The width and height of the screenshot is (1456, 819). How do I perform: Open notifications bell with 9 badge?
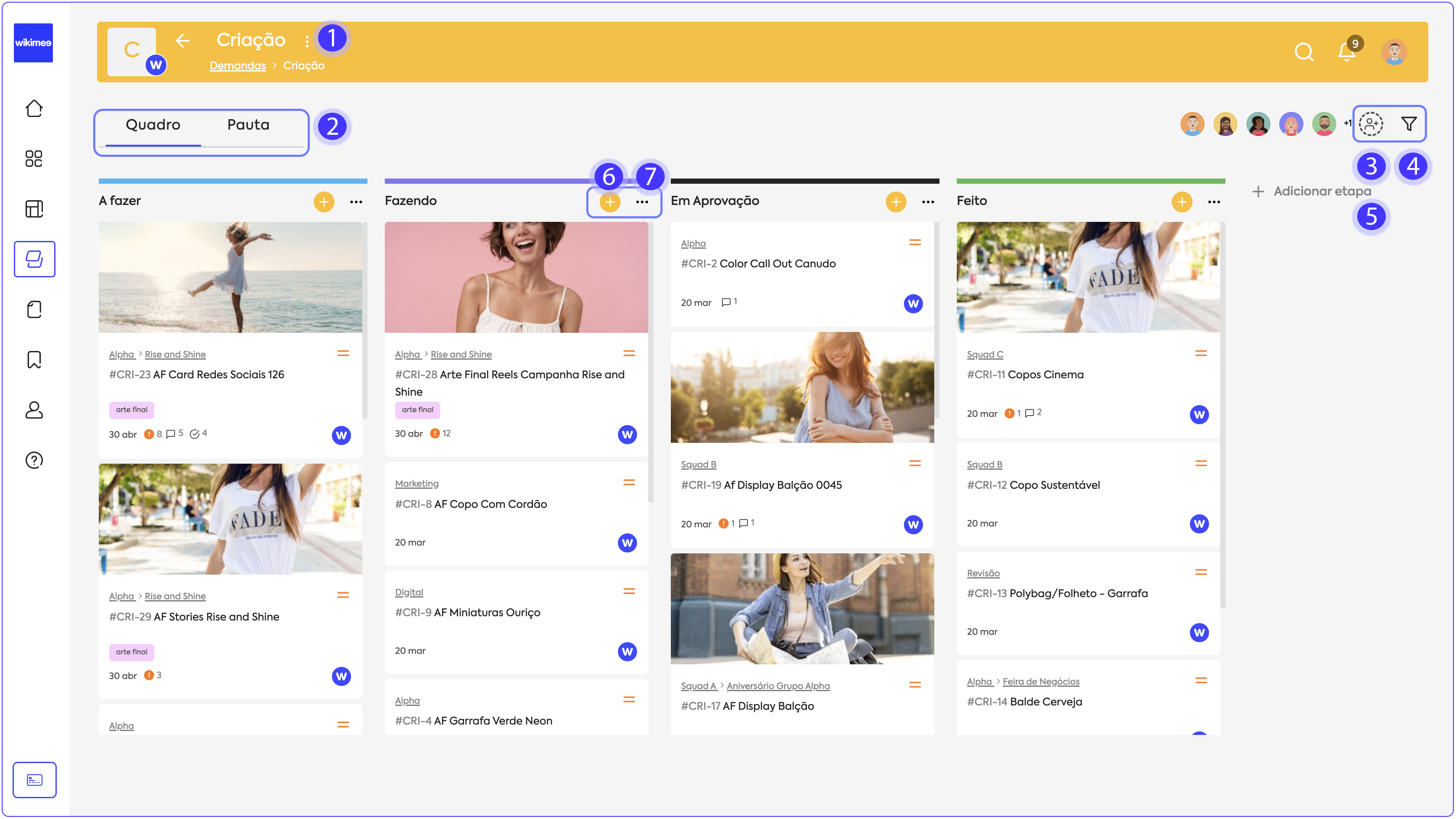tap(1346, 52)
